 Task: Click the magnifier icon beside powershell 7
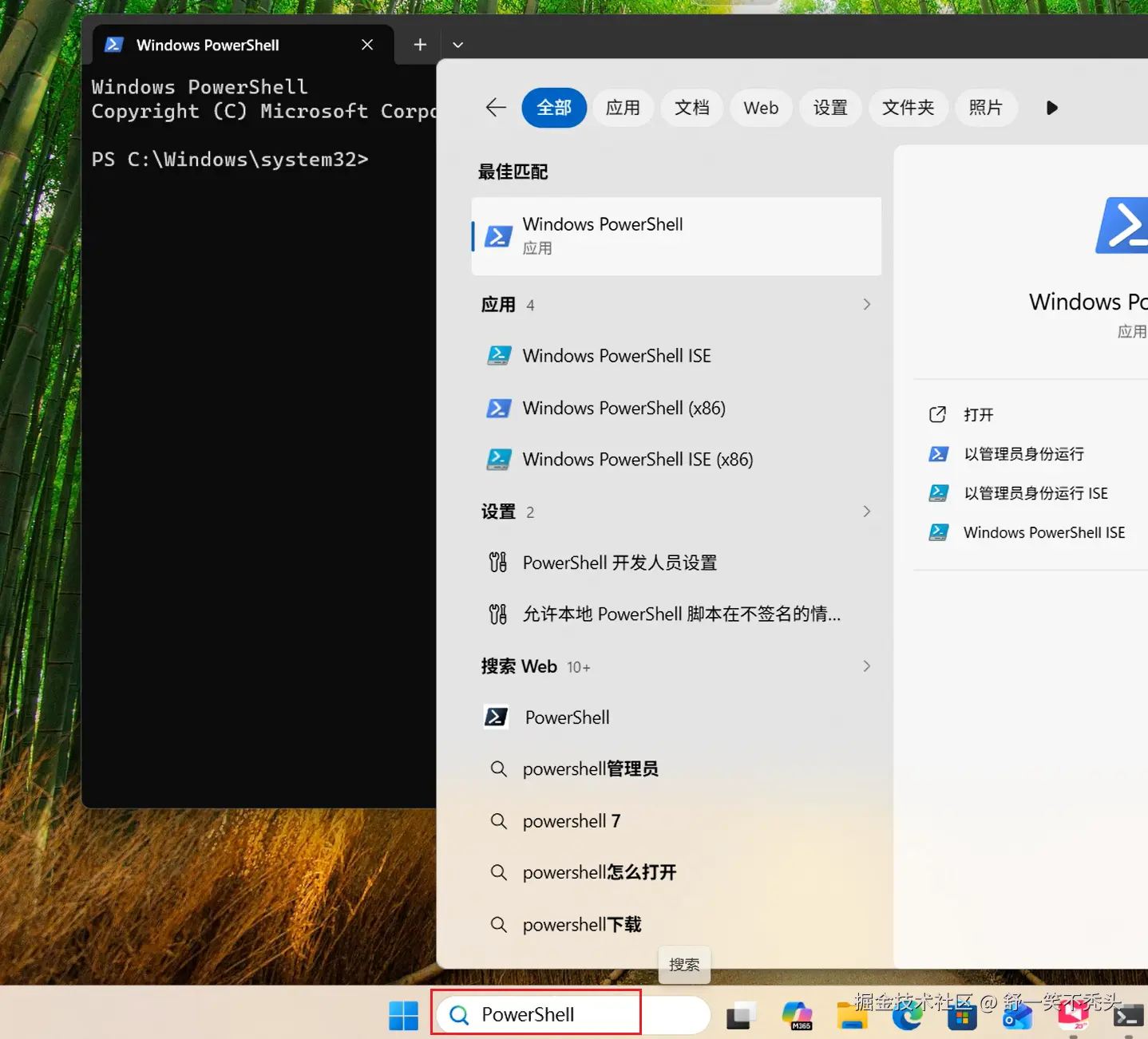point(498,821)
